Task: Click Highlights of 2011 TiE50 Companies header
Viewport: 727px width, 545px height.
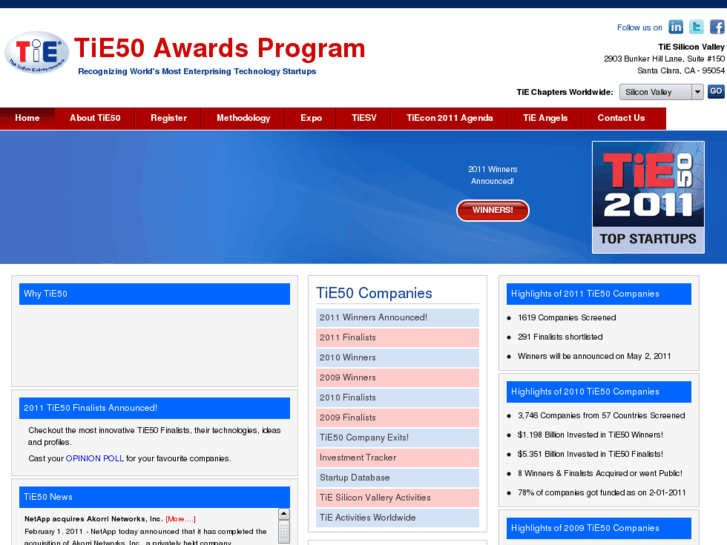Action: pos(599,294)
